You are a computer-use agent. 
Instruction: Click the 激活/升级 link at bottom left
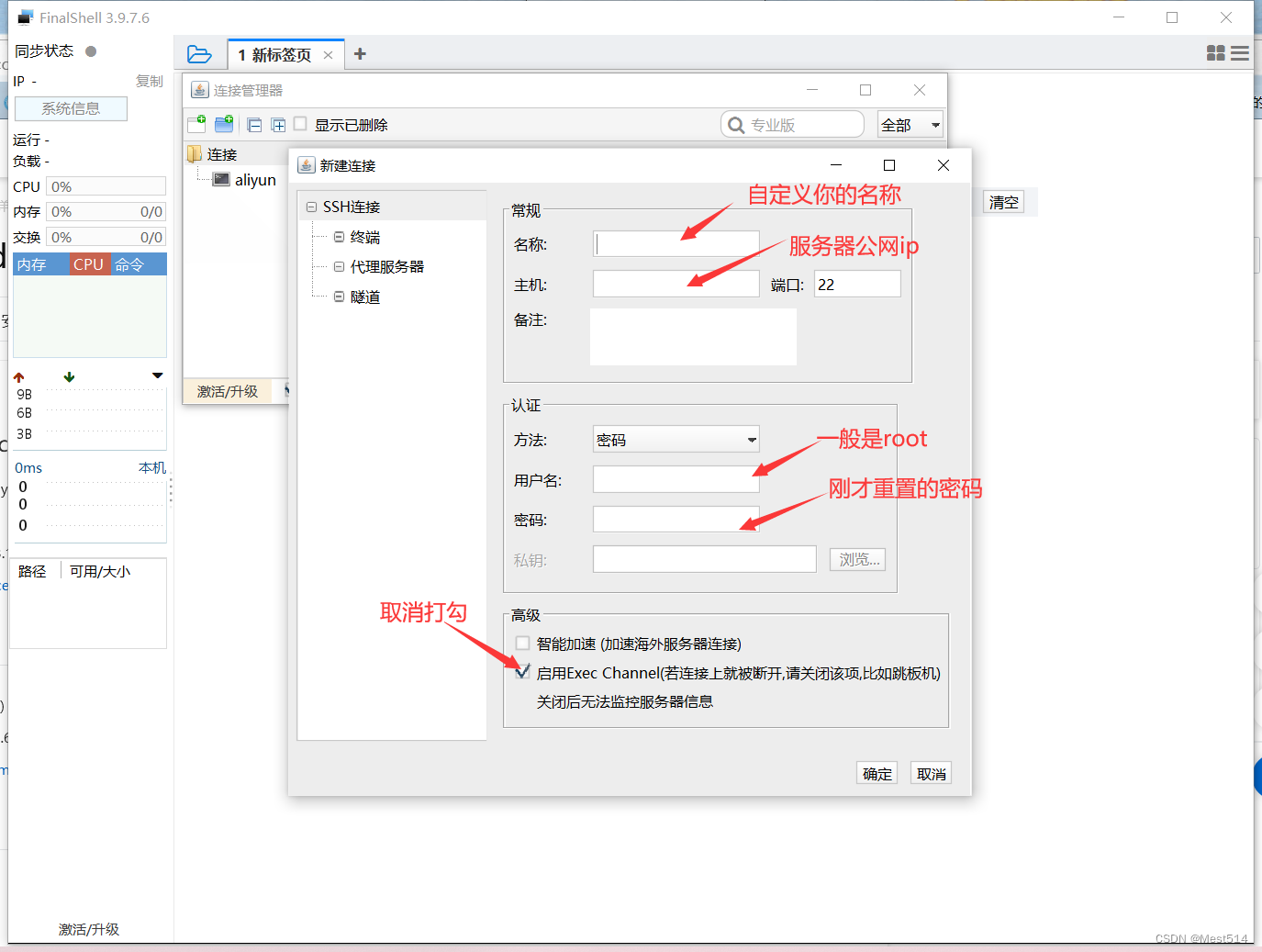pos(88,929)
